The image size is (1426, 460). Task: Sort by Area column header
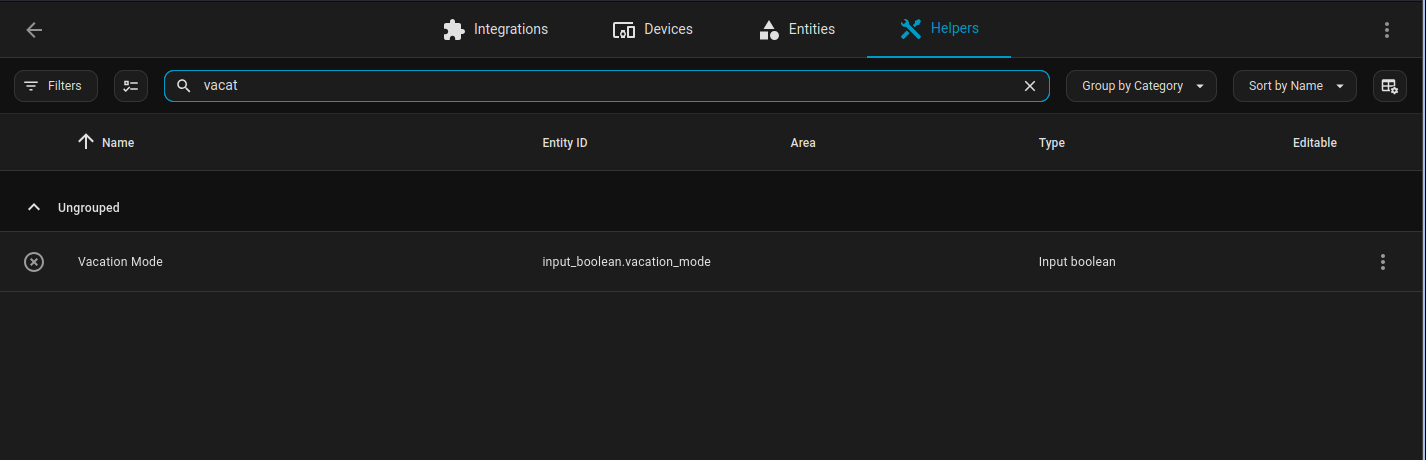803,143
